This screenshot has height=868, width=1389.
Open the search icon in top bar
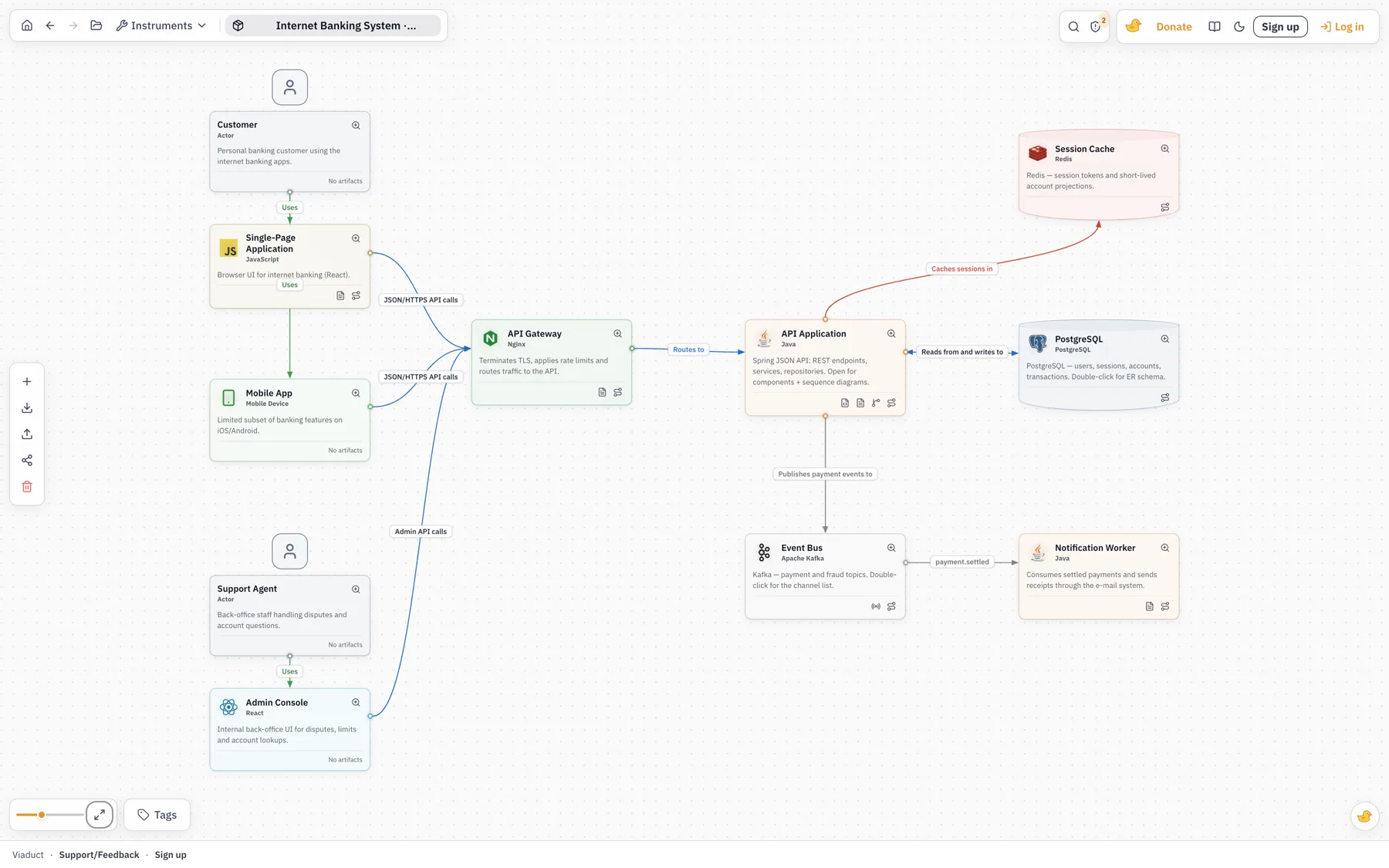pos(1073,27)
